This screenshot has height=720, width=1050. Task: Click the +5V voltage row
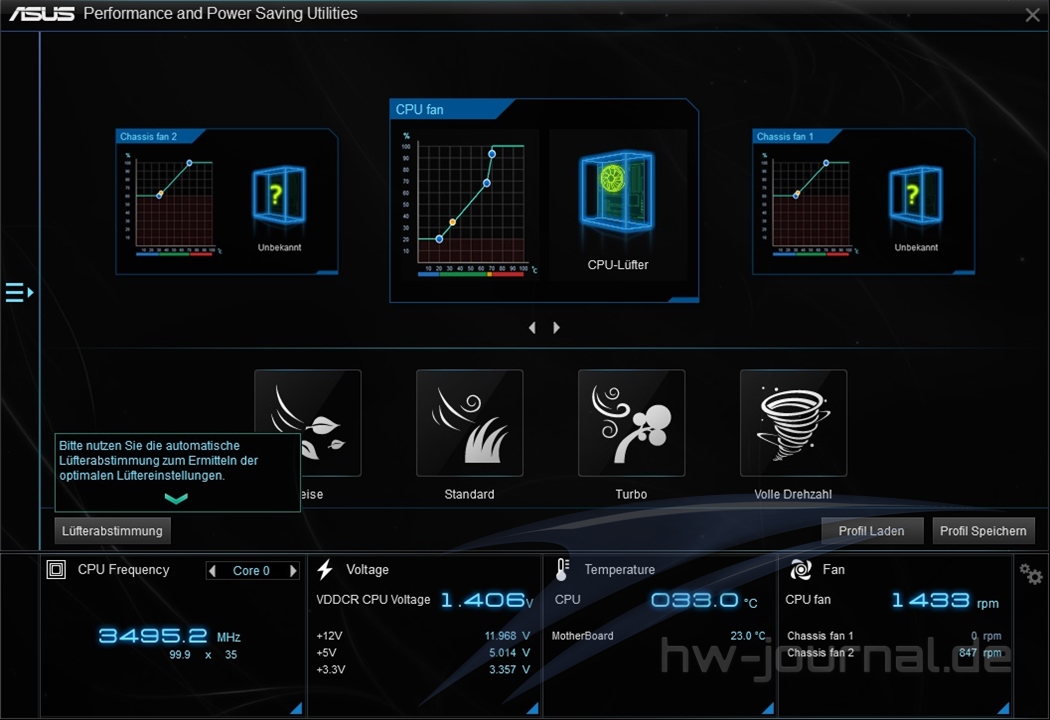click(x=423, y=652)
